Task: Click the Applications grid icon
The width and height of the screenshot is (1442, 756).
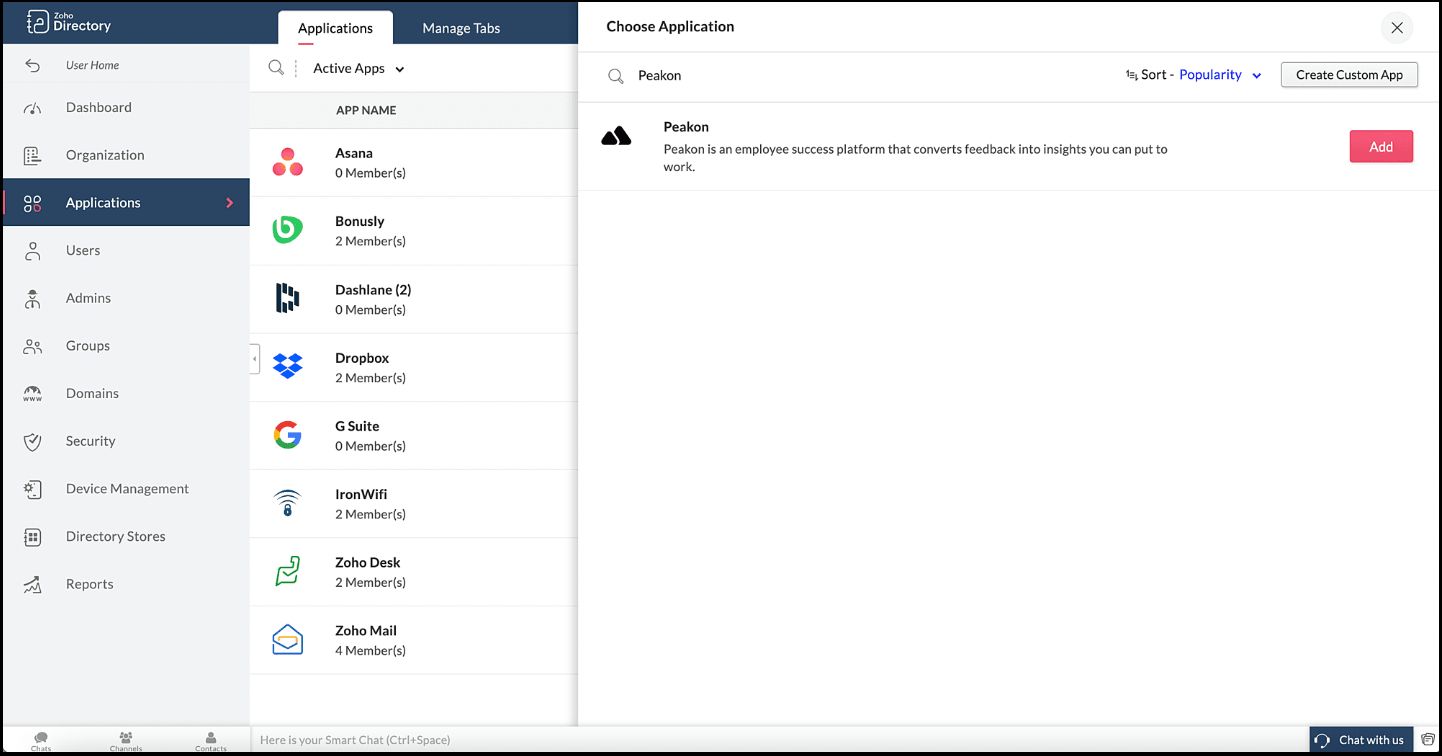Action: click(33, 203)
